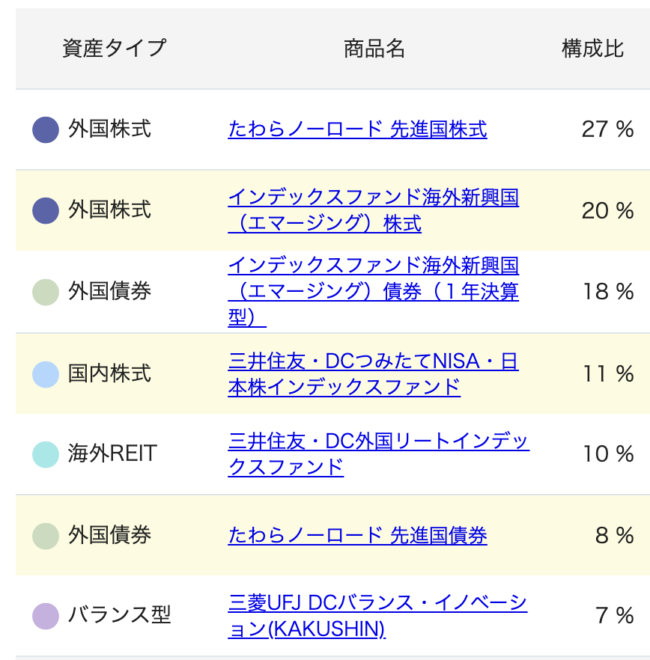Screen dimensions: 650x660
Task: Click cyan 海外REIT color dot
Action: [x=45, y=455]
